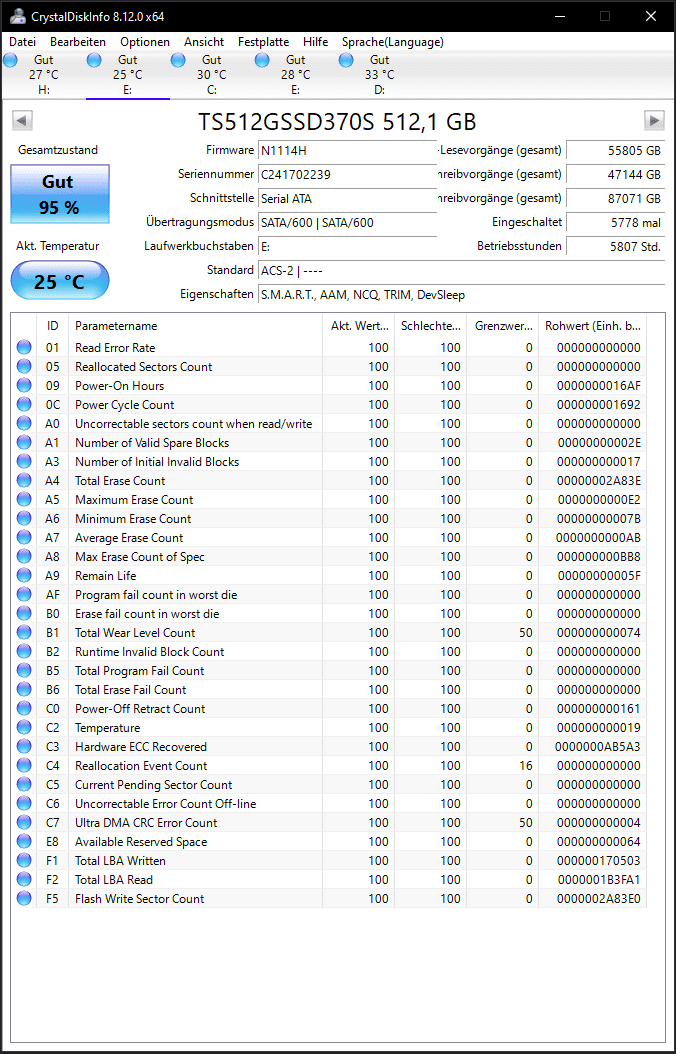Select disk C: tab at 30 °C
Viewport: 676px width, 1054px height.
[212, 75]
